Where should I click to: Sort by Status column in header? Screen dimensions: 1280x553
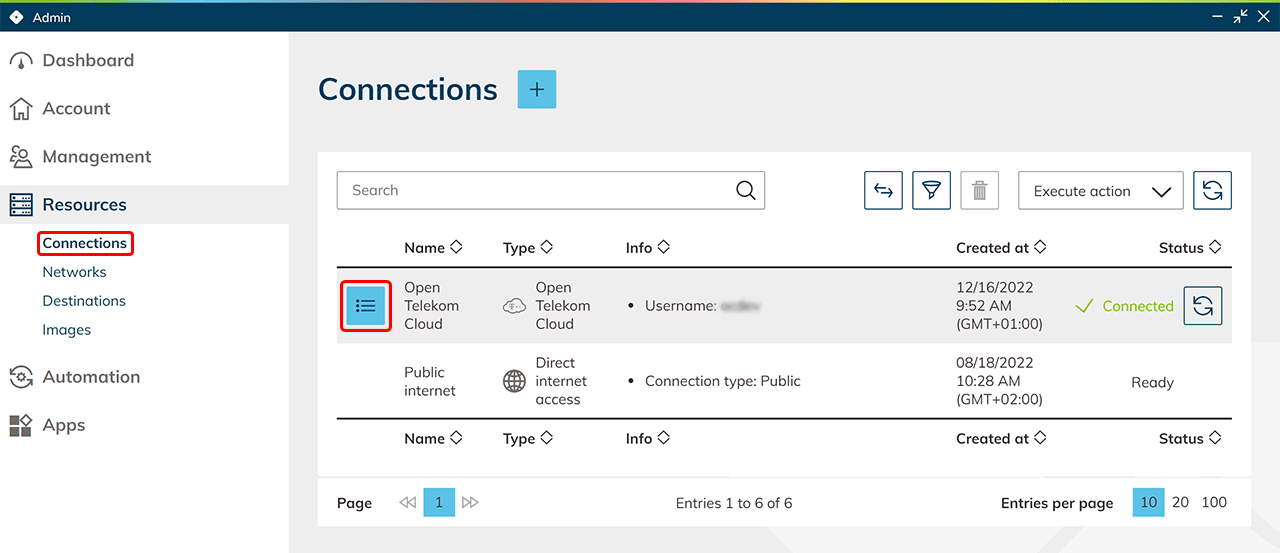tap(1190, 248)
